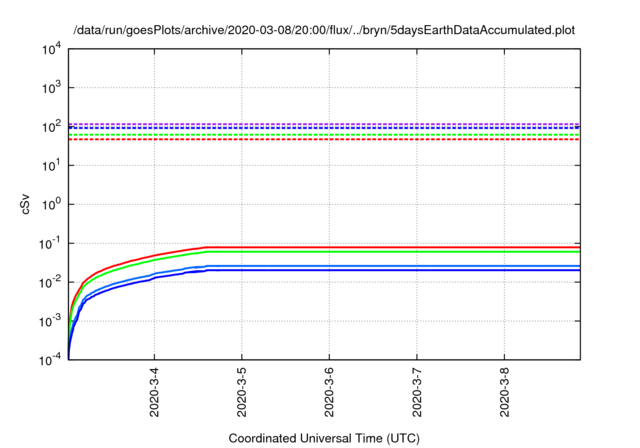Click the red dashed threshold line

pyautogui.click(x=324, y=140)
